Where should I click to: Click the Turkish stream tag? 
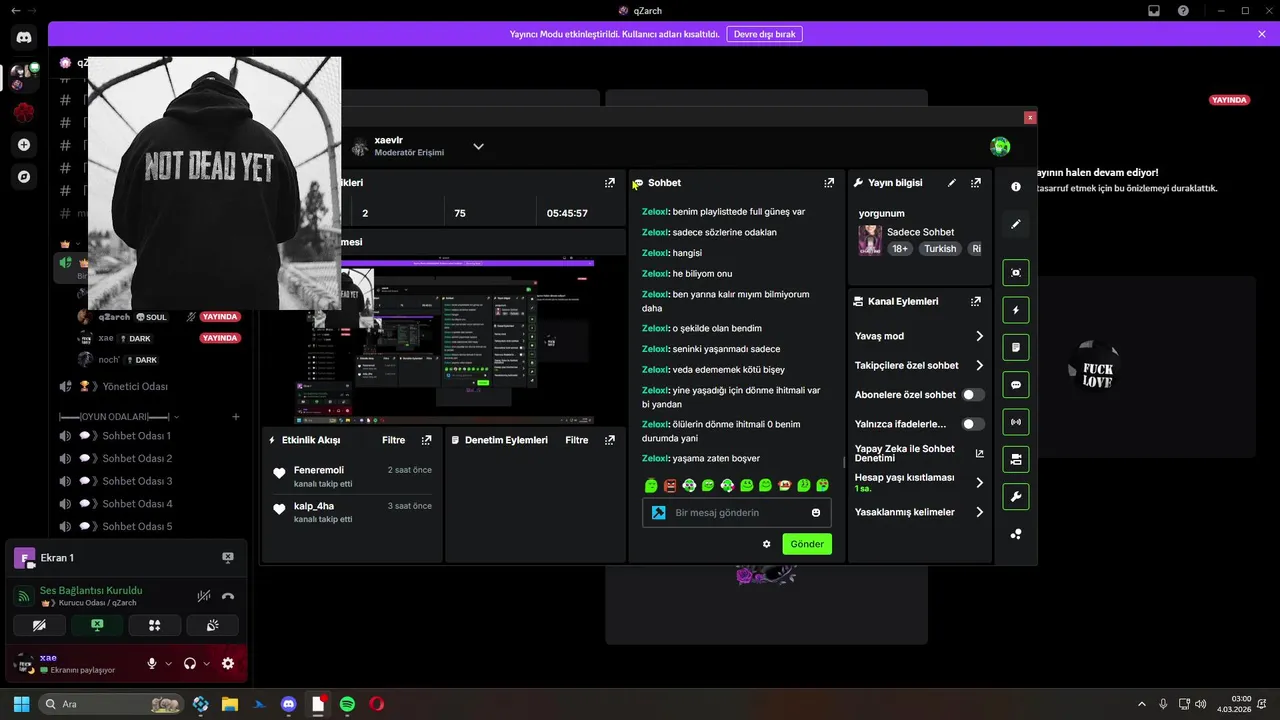[940, 248]
